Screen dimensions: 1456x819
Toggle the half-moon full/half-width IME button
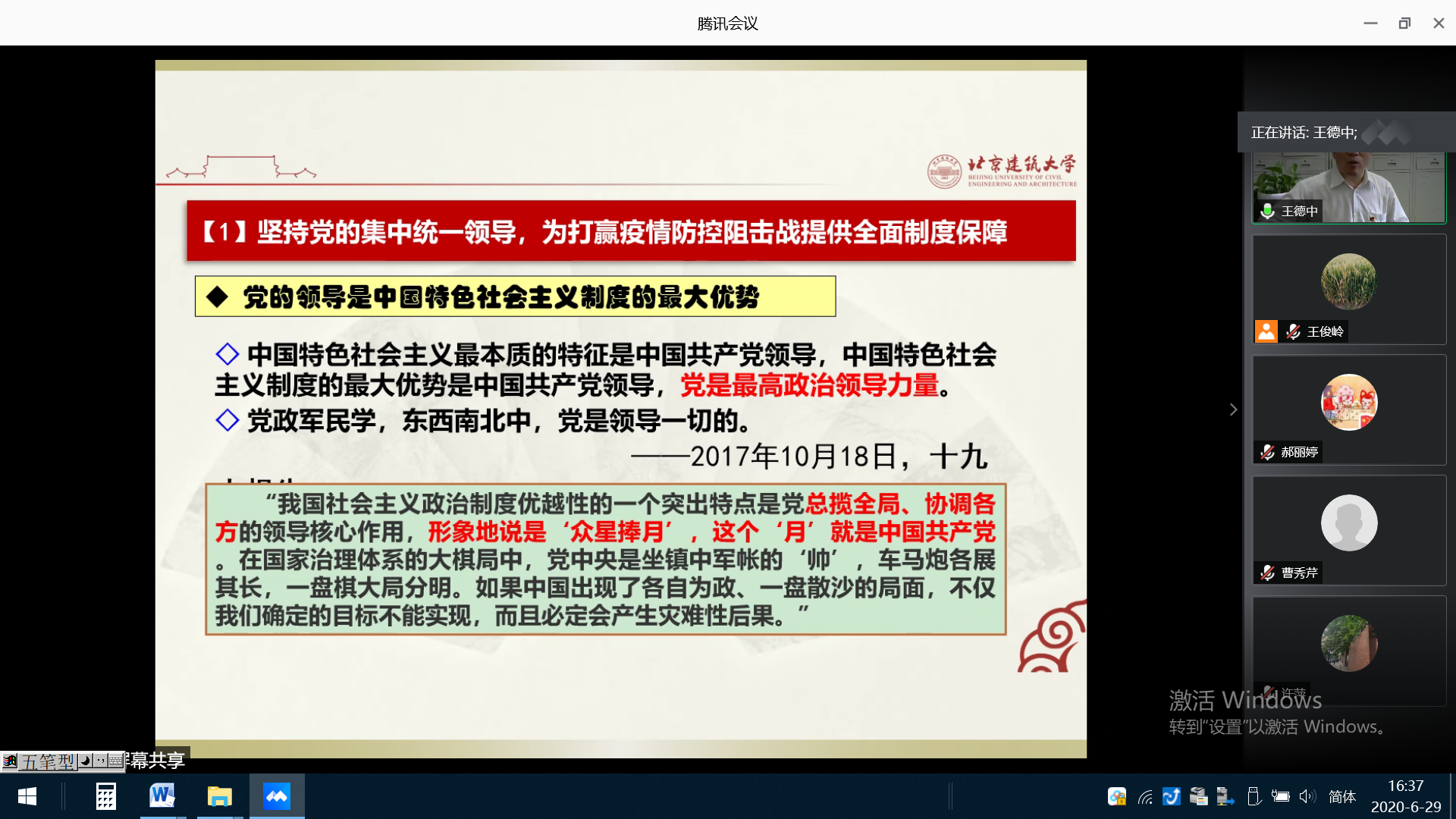pos(86,761)
